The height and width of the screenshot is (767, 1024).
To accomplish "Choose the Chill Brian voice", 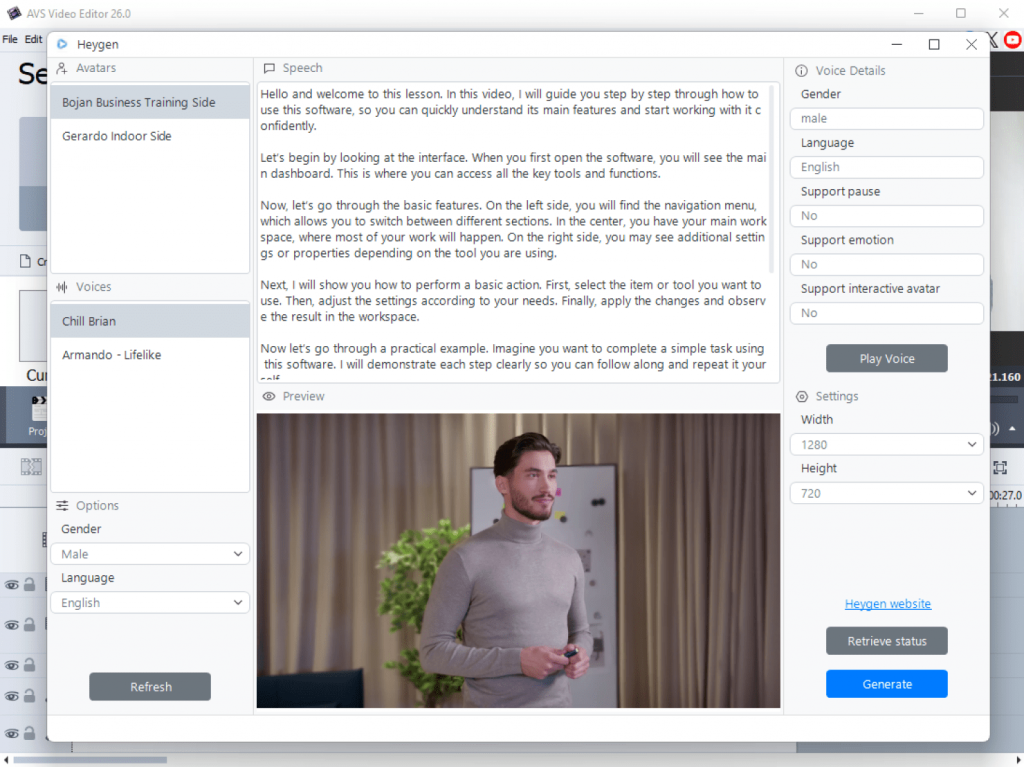I will (150, 321).
